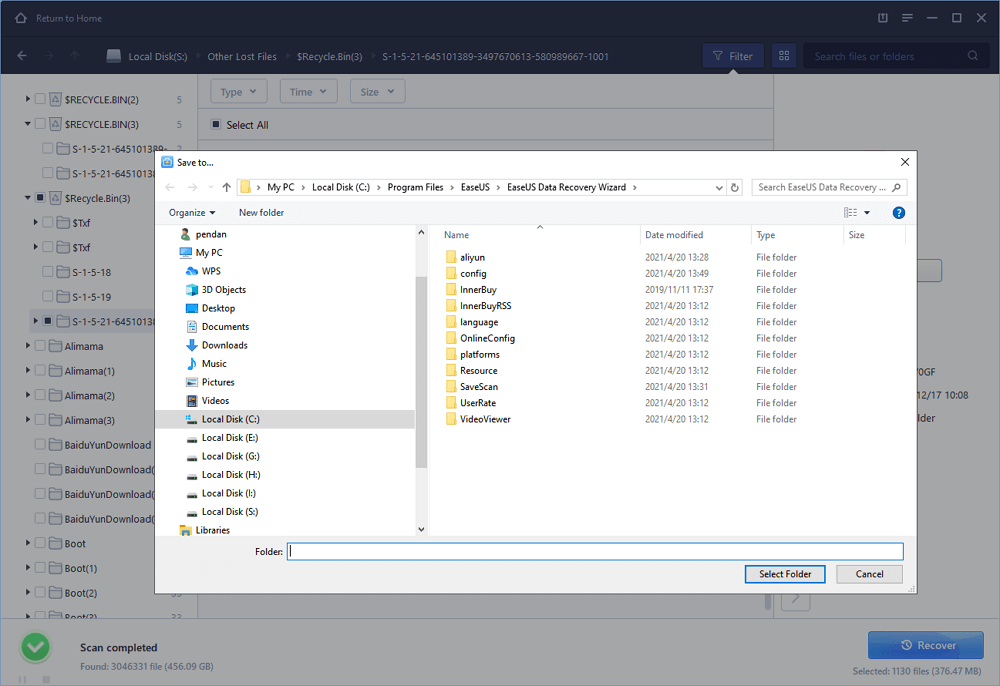This screenshot has height=686, width=1000.
Task: Select Downloads in the navigation pane
Action: click(224, 345)
